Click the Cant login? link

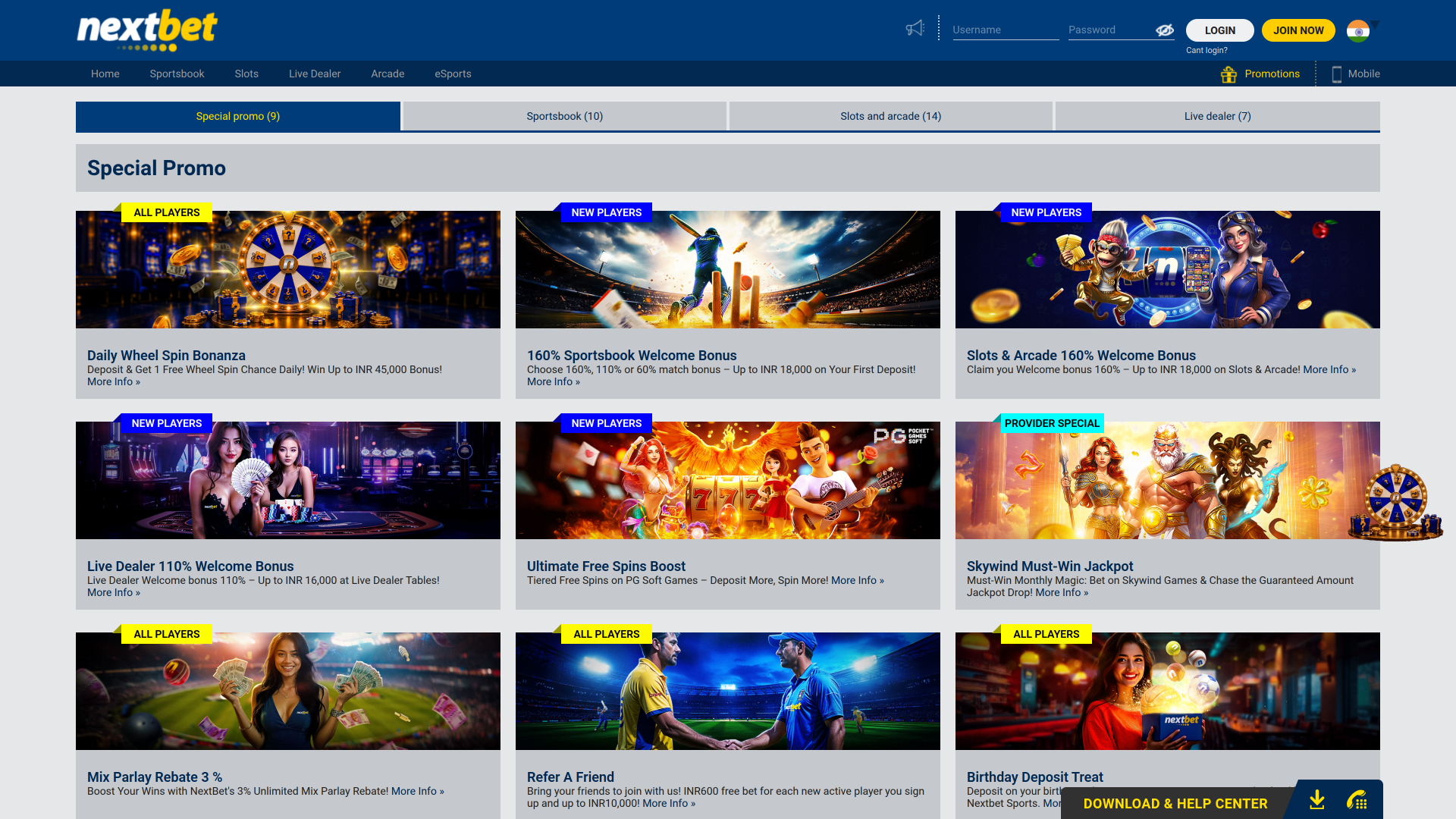point(1207,51)
